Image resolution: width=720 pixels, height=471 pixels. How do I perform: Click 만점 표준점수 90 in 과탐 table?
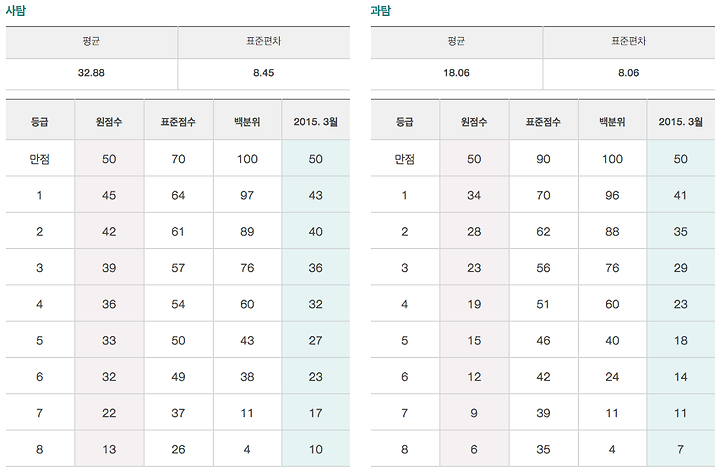(543, 159)
